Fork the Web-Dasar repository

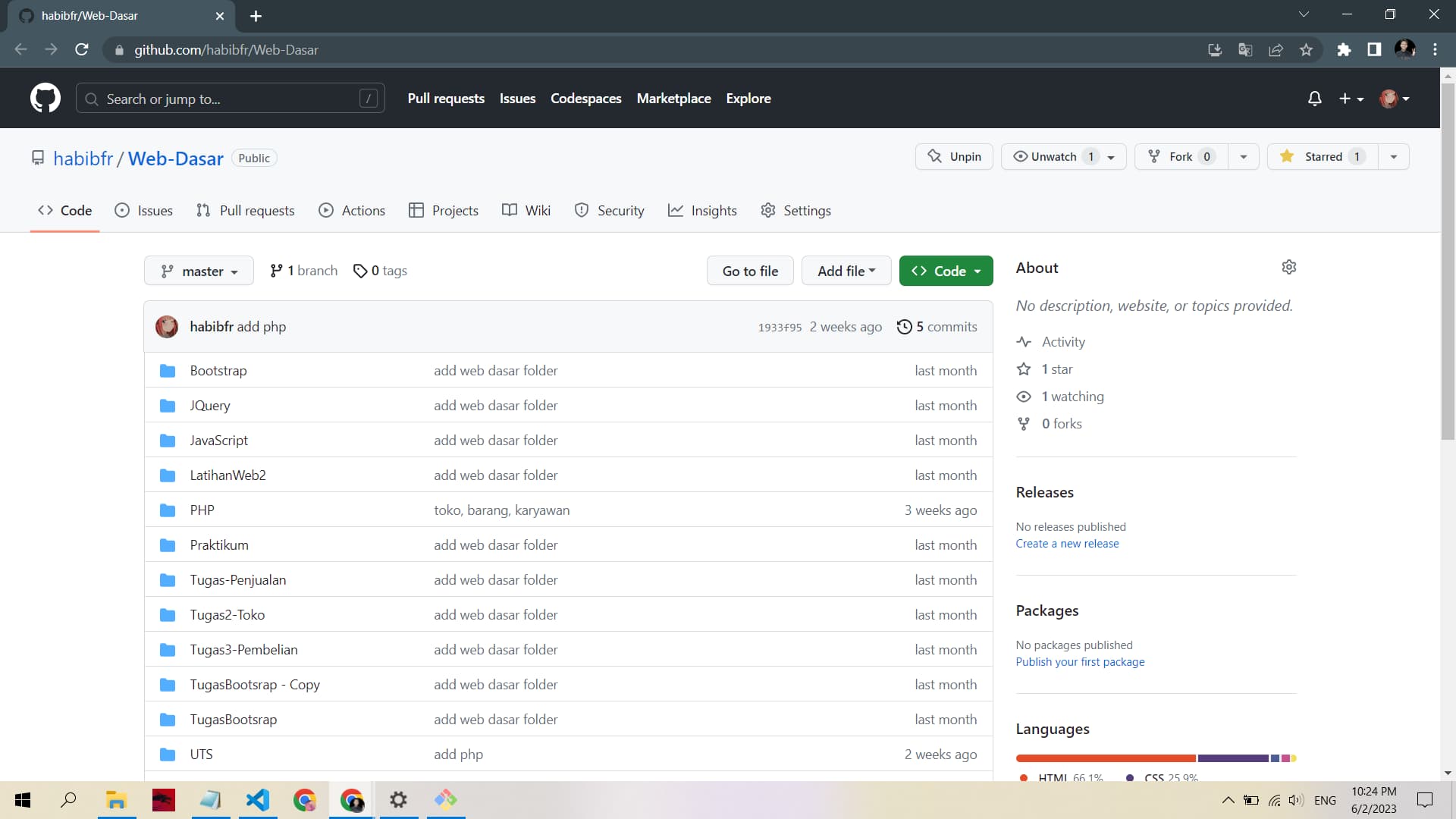pyautogui.click(x=1181, y=157)
